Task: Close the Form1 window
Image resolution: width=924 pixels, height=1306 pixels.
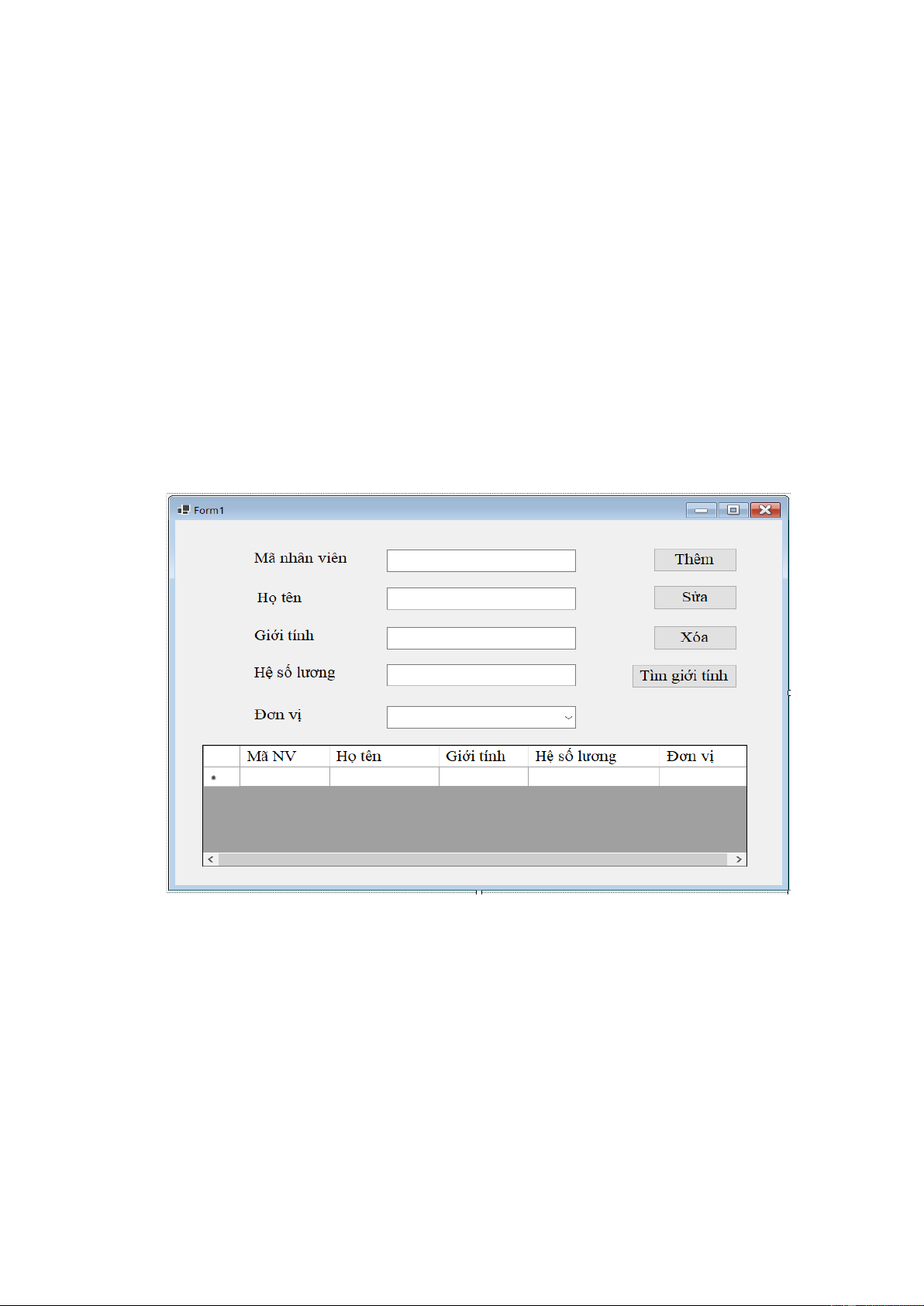Action: point(765,510)
